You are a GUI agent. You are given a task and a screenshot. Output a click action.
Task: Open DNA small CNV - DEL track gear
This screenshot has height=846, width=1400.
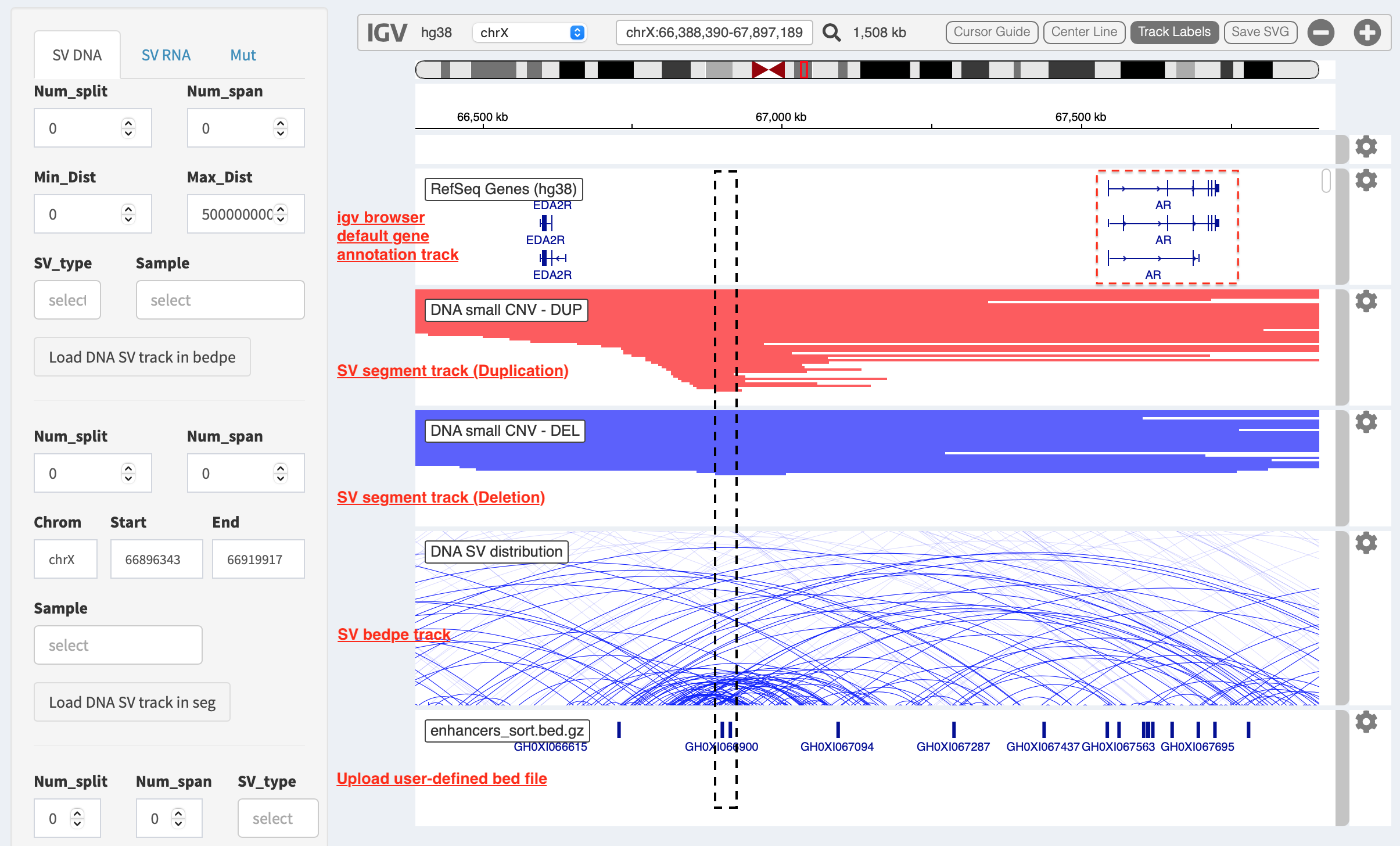[1366, 422]
